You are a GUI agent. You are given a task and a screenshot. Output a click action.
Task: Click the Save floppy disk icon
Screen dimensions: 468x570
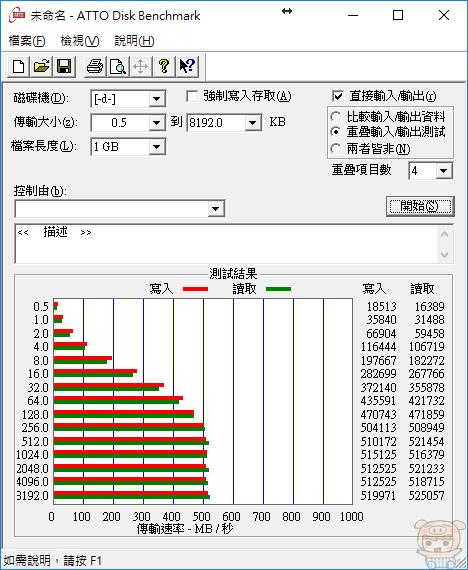[x=64, y=67]
